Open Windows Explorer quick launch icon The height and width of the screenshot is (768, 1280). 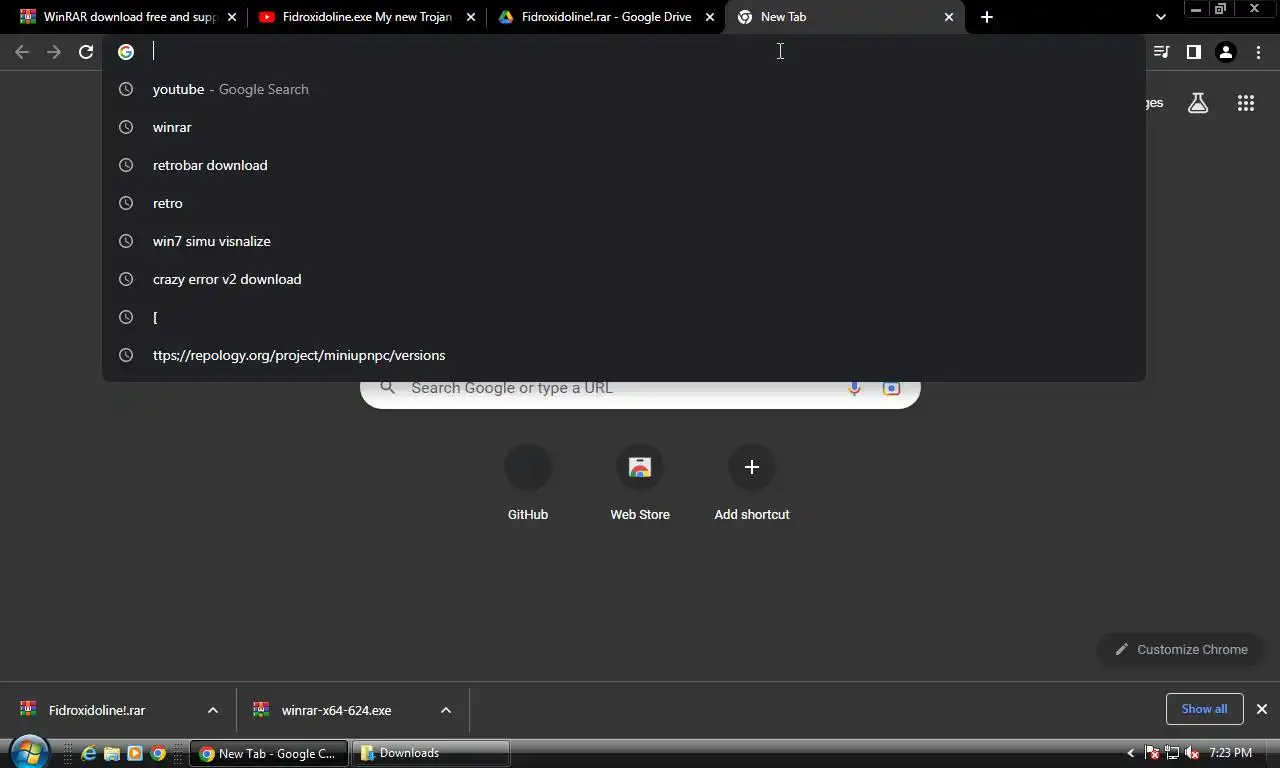[112, 753]
